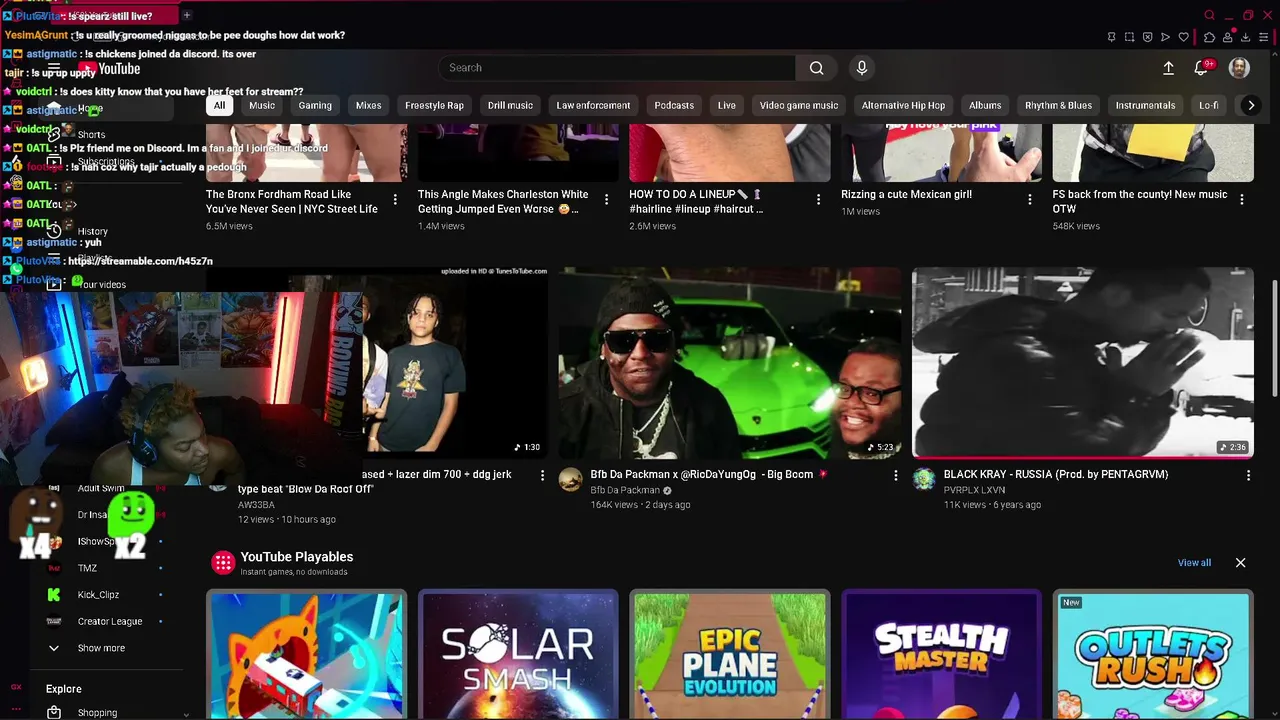Open the browser easy setup sliders icon
This screenshot has height=720, width=1280.
tap(1265, 37)
